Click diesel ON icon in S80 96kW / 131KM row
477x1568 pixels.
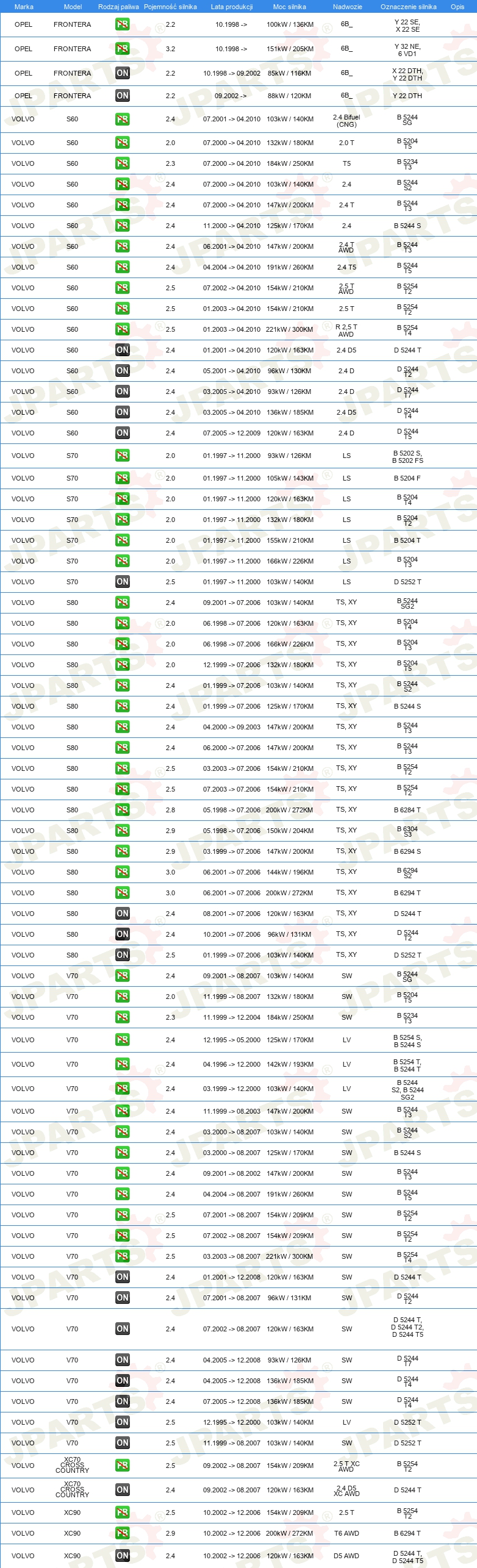coord(122,934)
